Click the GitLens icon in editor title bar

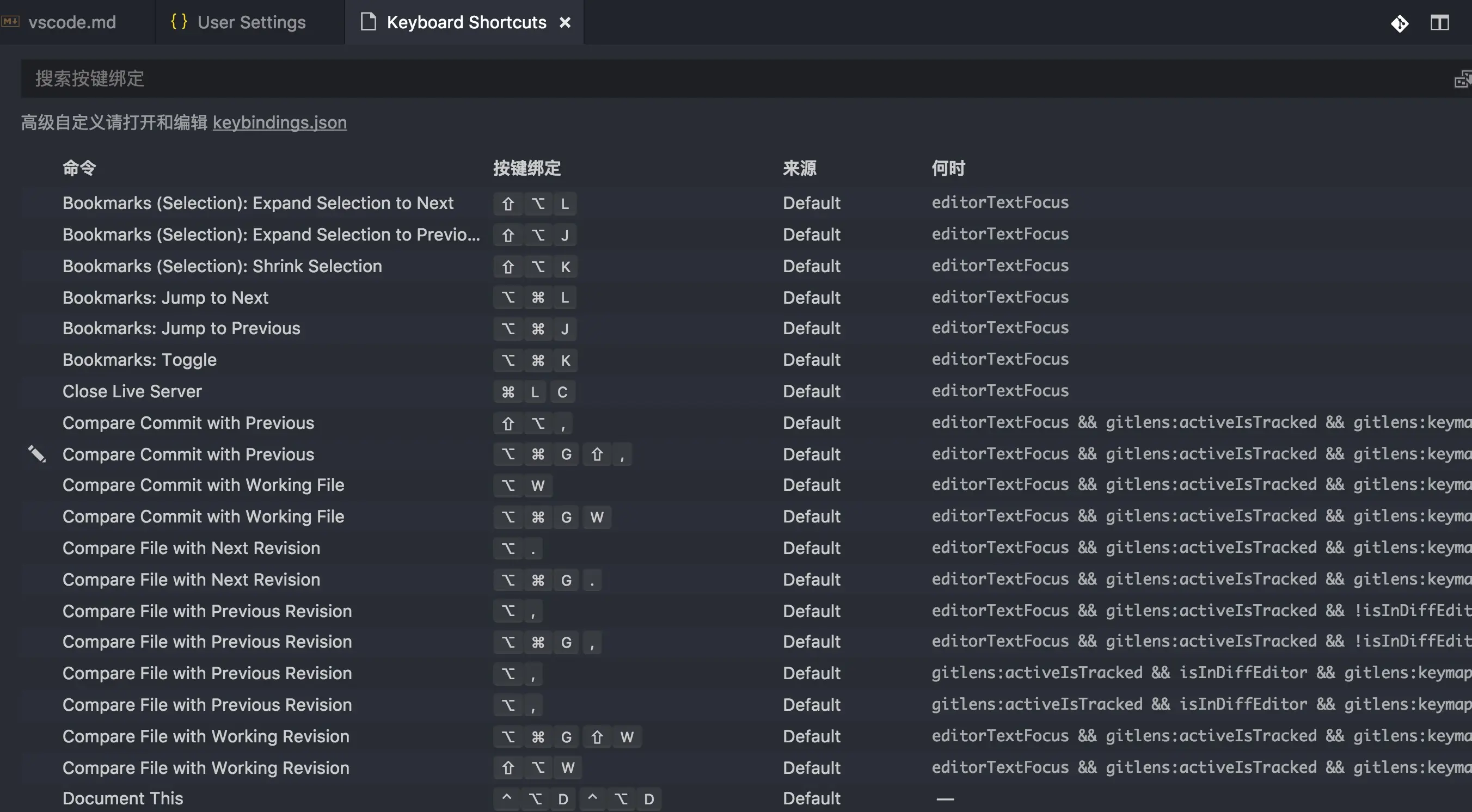click(x=1400, y=23)
